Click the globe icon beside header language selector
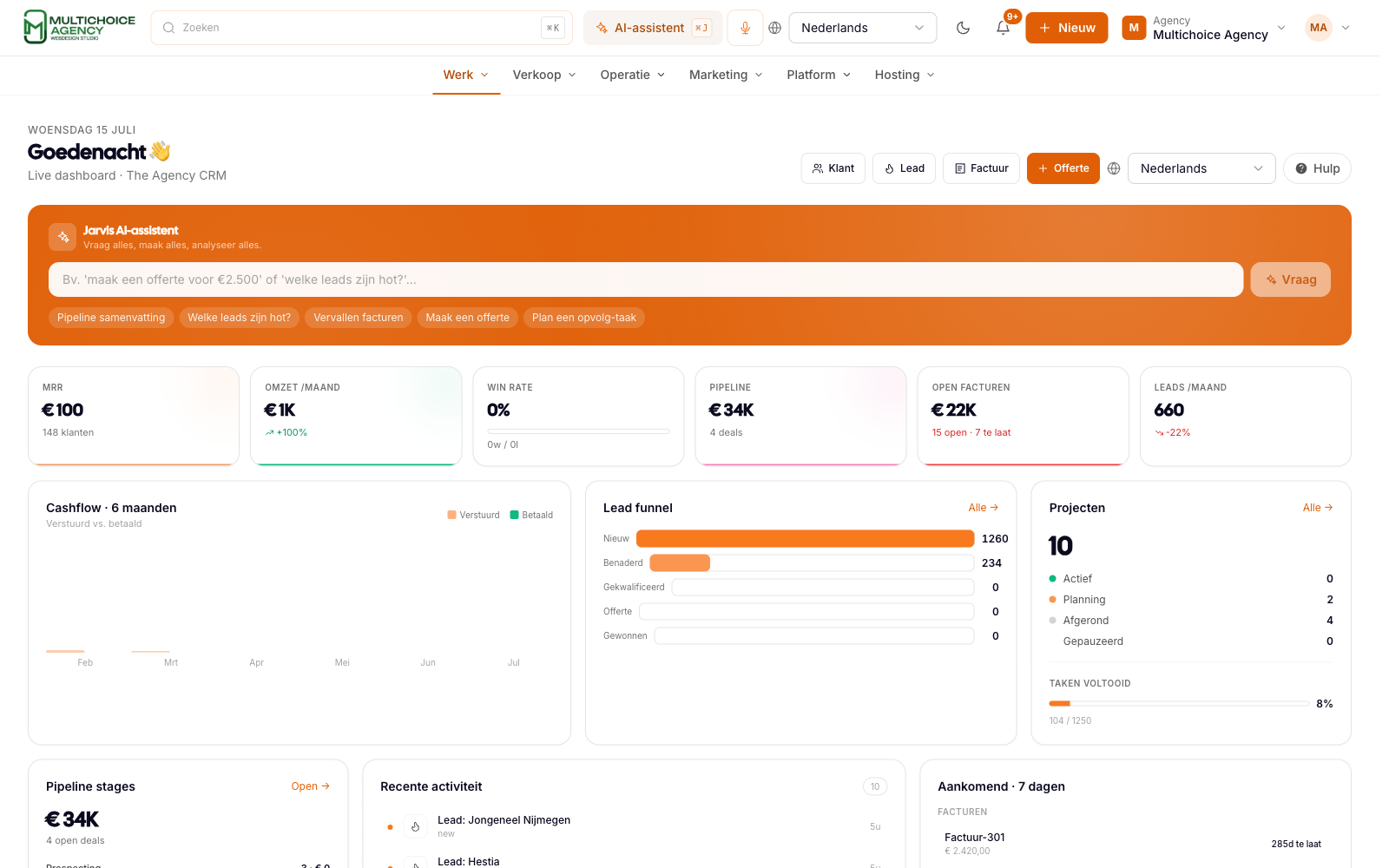This screenshot has width=1389, height=868. tap(775, 28)
